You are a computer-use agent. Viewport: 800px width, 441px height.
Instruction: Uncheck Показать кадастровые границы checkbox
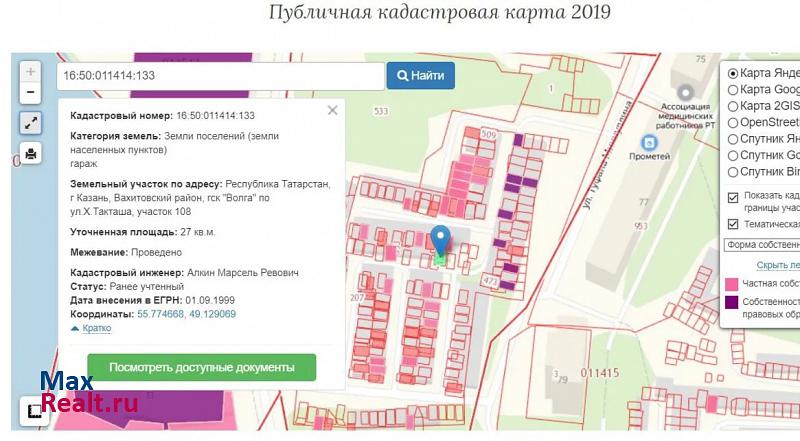(733, 196)
